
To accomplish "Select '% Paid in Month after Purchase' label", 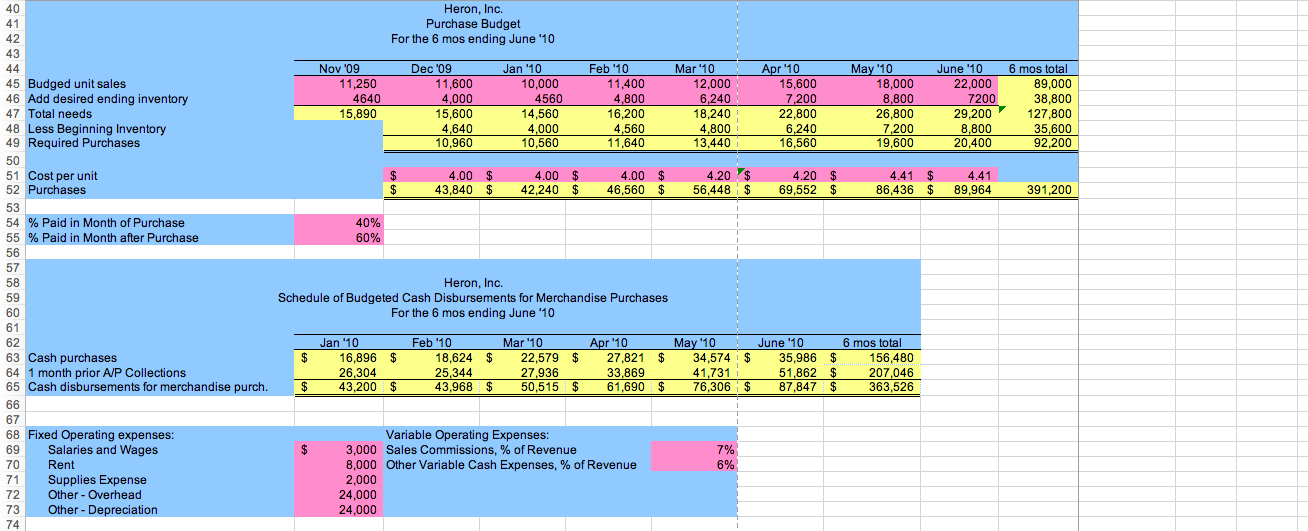I will [114, 237].
